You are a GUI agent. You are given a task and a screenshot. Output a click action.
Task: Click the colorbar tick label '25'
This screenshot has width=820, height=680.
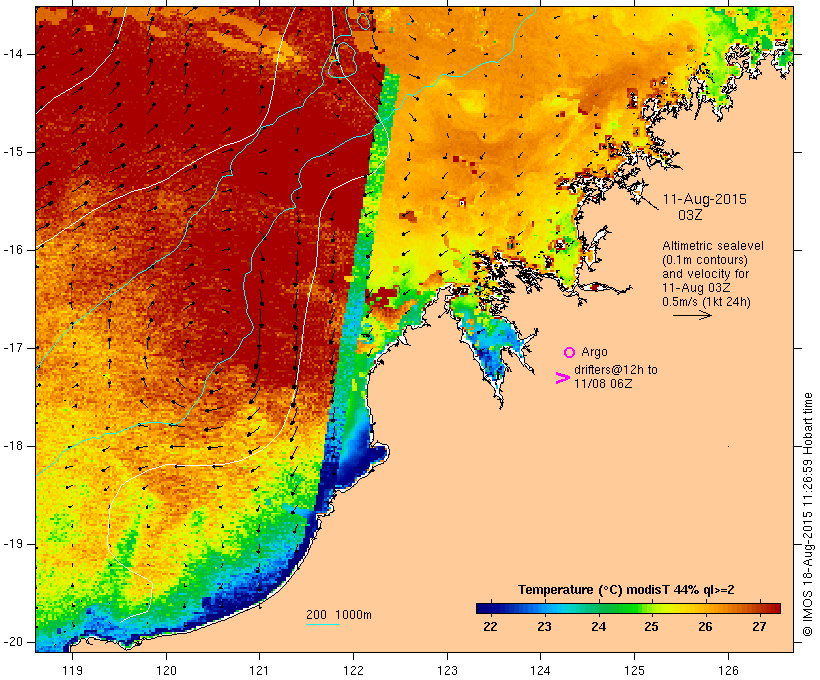click(651, 627)
